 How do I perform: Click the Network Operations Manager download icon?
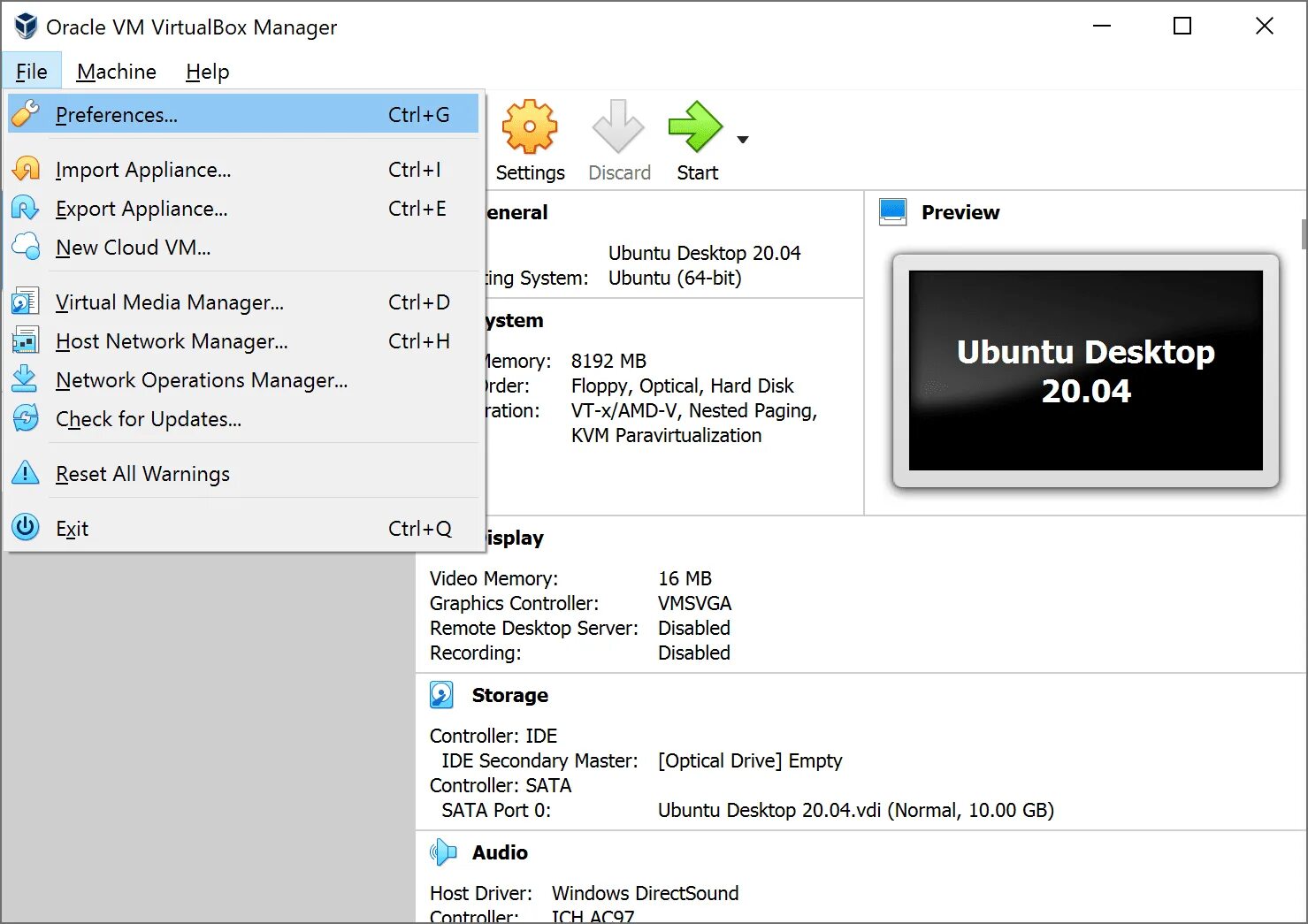coord(26,379)
